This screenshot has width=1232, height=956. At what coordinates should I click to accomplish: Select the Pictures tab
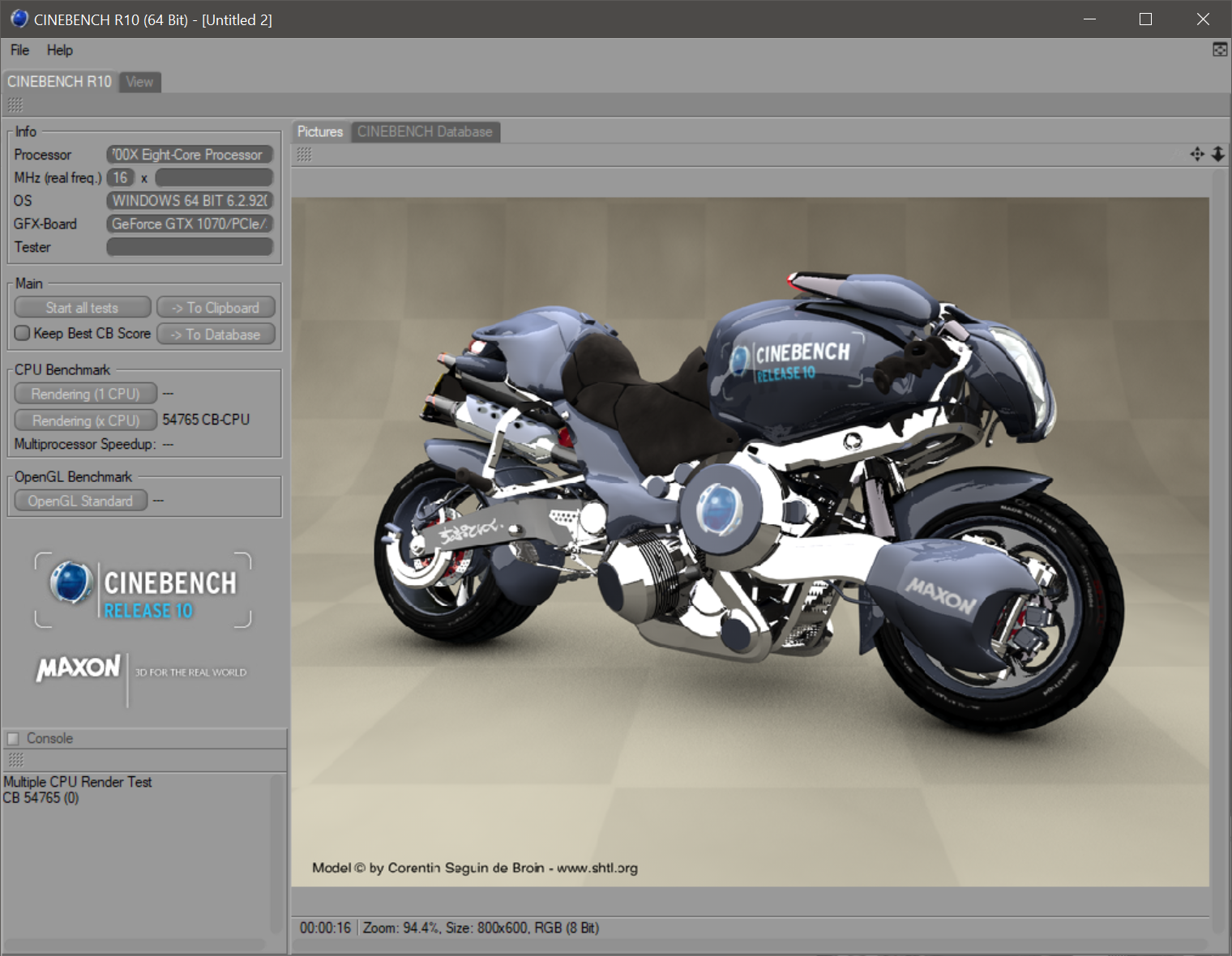click(x=320, y=132)
